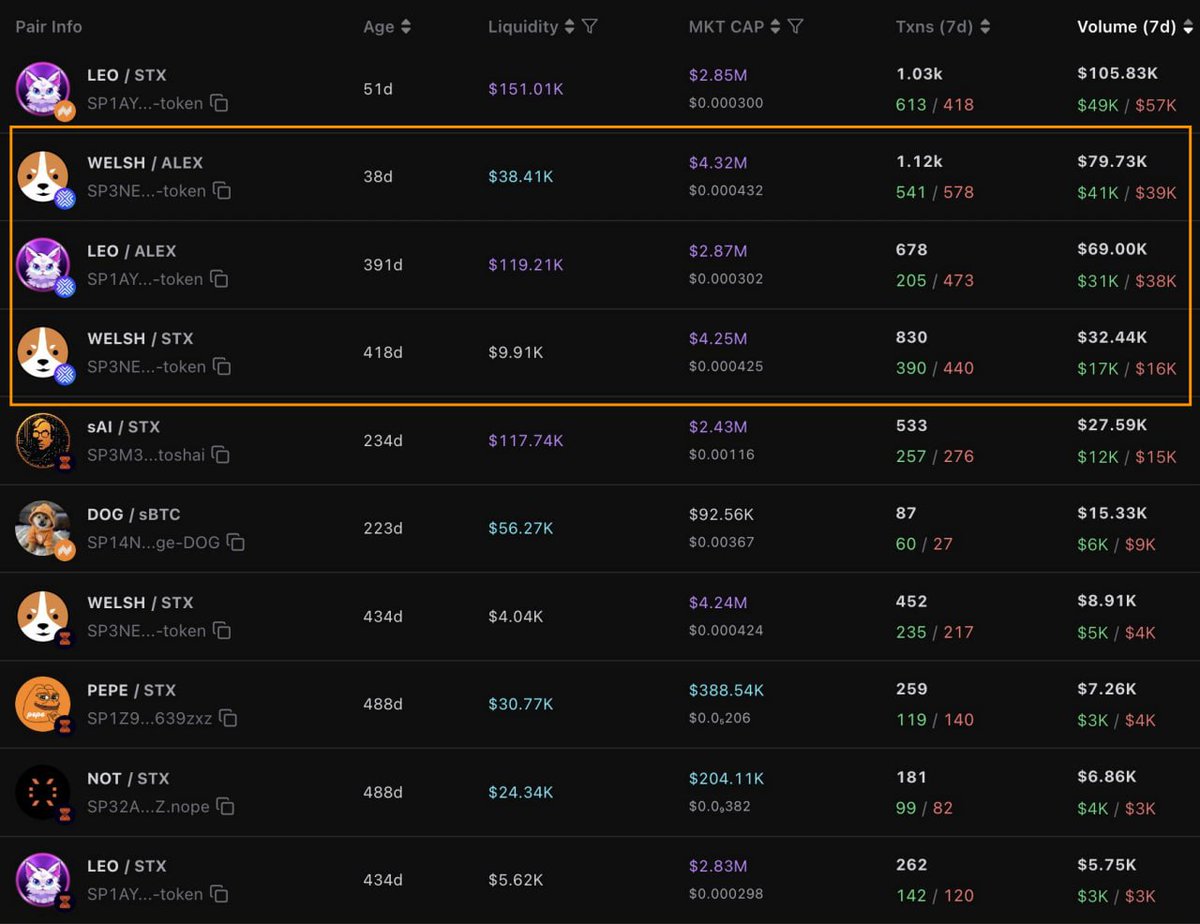Select address text SP14N...ge-DOG
This screenshot has width=1200, height=924.
click(x=153, y=543)
